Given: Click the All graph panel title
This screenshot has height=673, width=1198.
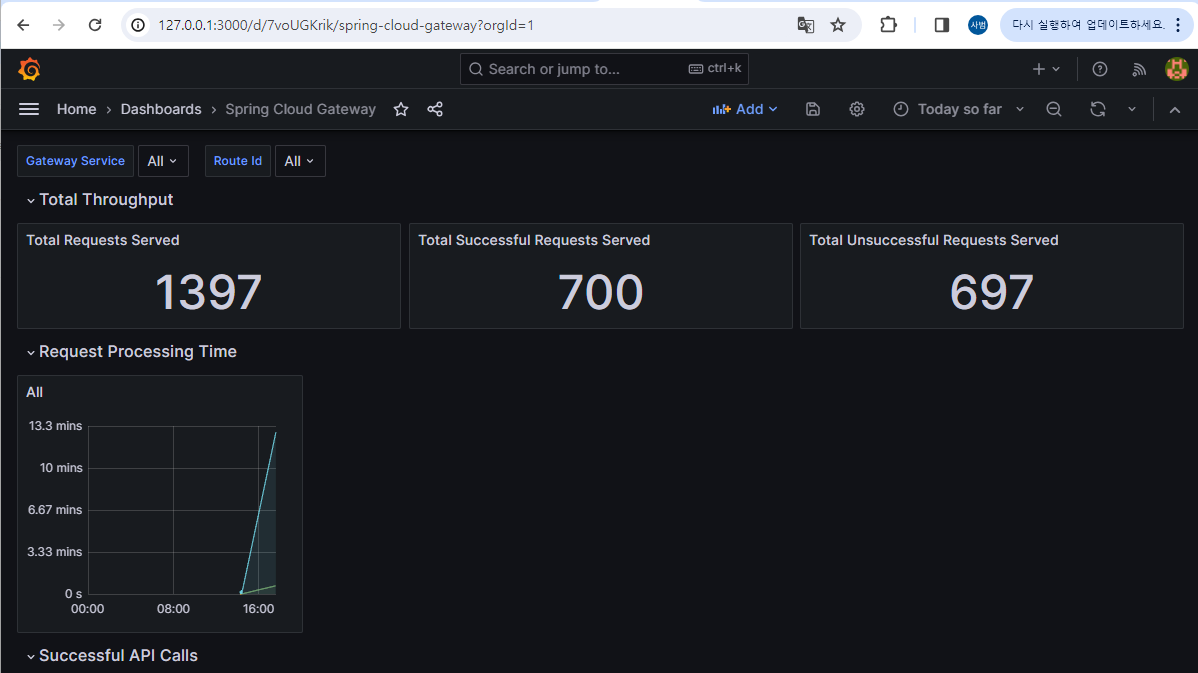Looking at the screenshot, I should click(x=34, y=393).
